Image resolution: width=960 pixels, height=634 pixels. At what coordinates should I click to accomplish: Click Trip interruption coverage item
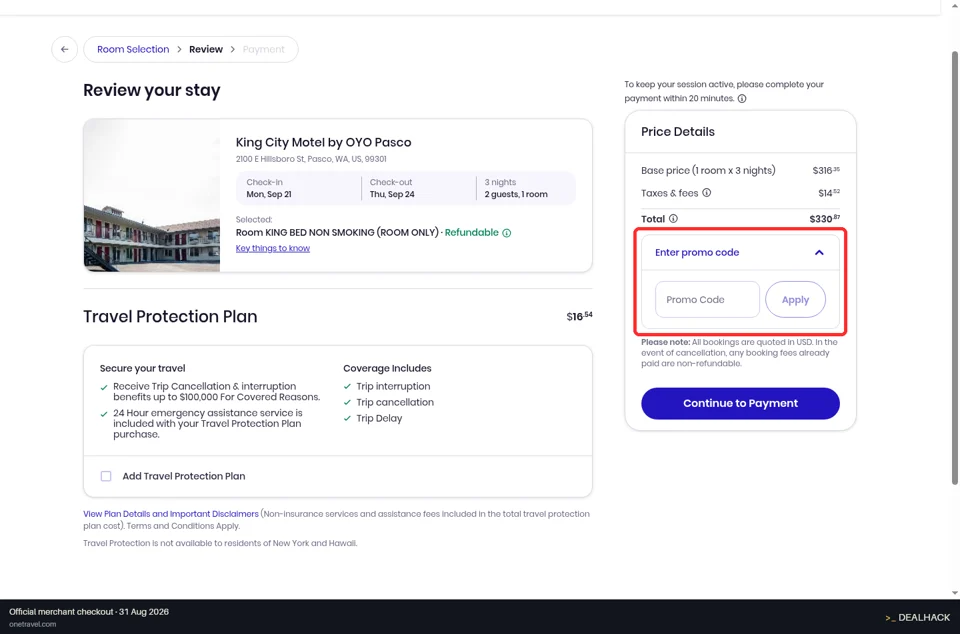[x=393, y=386]
